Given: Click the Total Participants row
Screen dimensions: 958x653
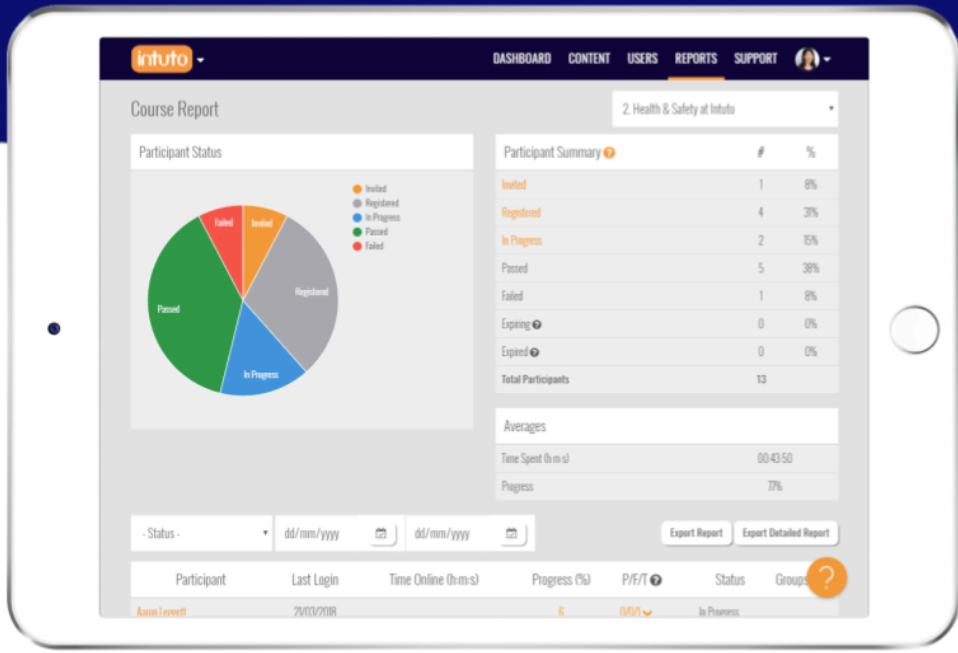Looking at the screenshot, I should (x=667, y=379).
